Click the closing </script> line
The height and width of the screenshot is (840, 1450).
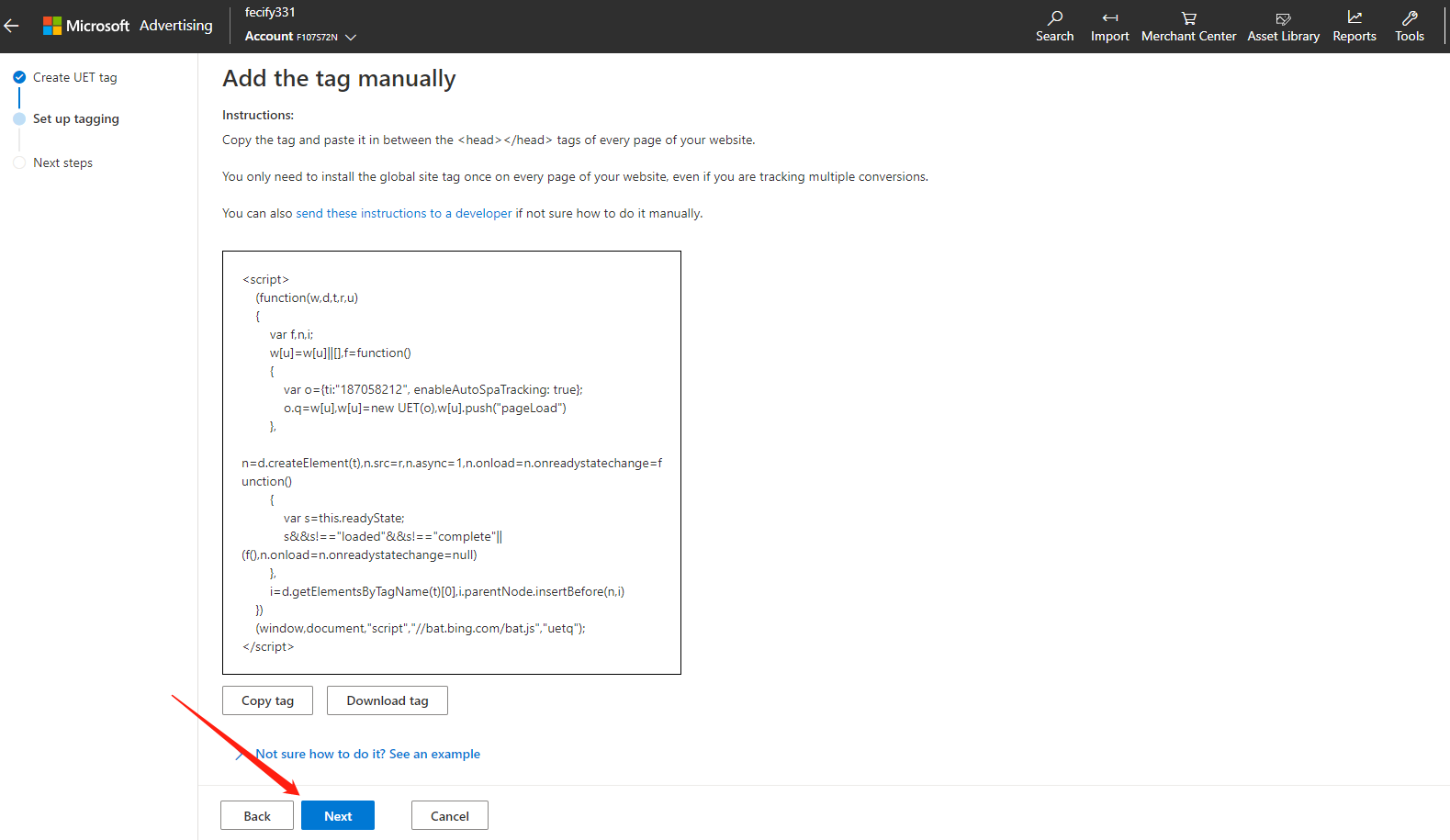pos(268,646)
